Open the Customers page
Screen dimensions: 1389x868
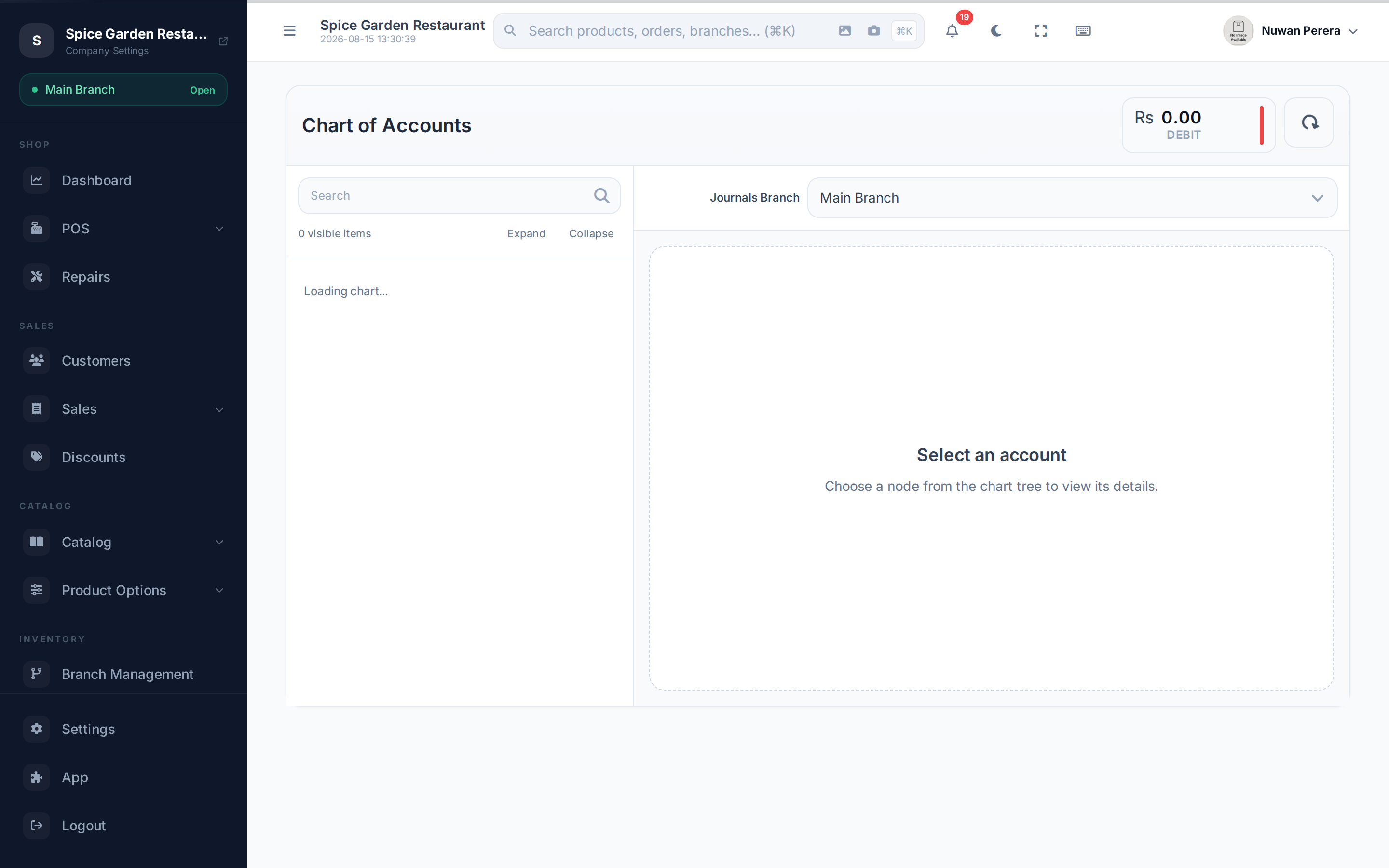(123, 361)
